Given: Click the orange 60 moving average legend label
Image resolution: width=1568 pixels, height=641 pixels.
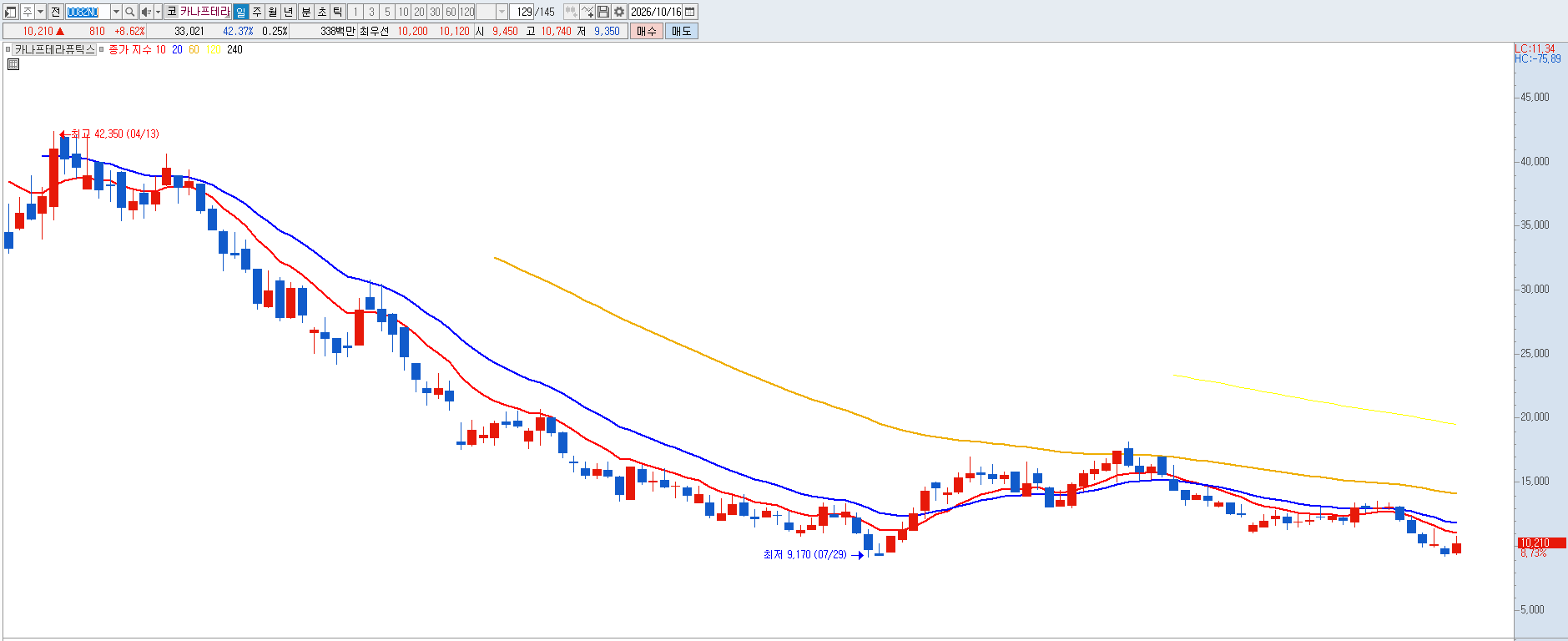Looking at the screenshot, I should tap(194, 49).
